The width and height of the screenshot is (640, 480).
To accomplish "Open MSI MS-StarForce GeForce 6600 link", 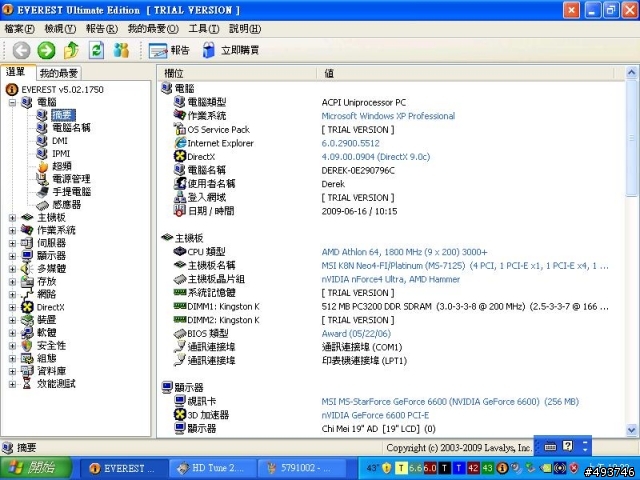I will pos(450,402).
